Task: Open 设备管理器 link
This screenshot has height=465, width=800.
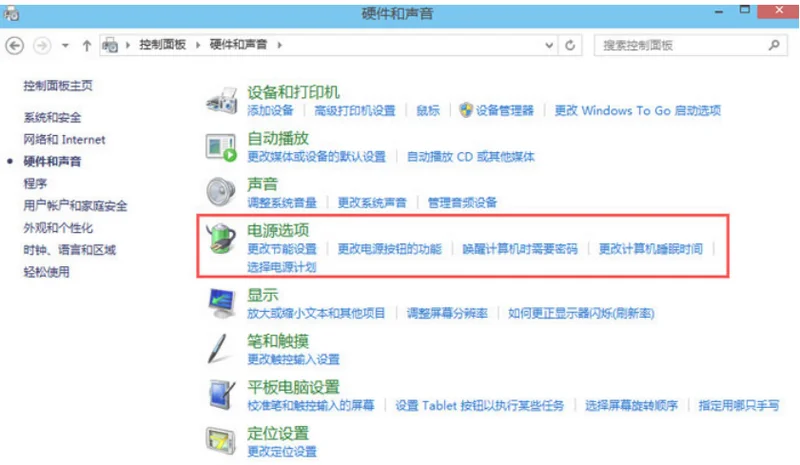Action: coord(505,110)
